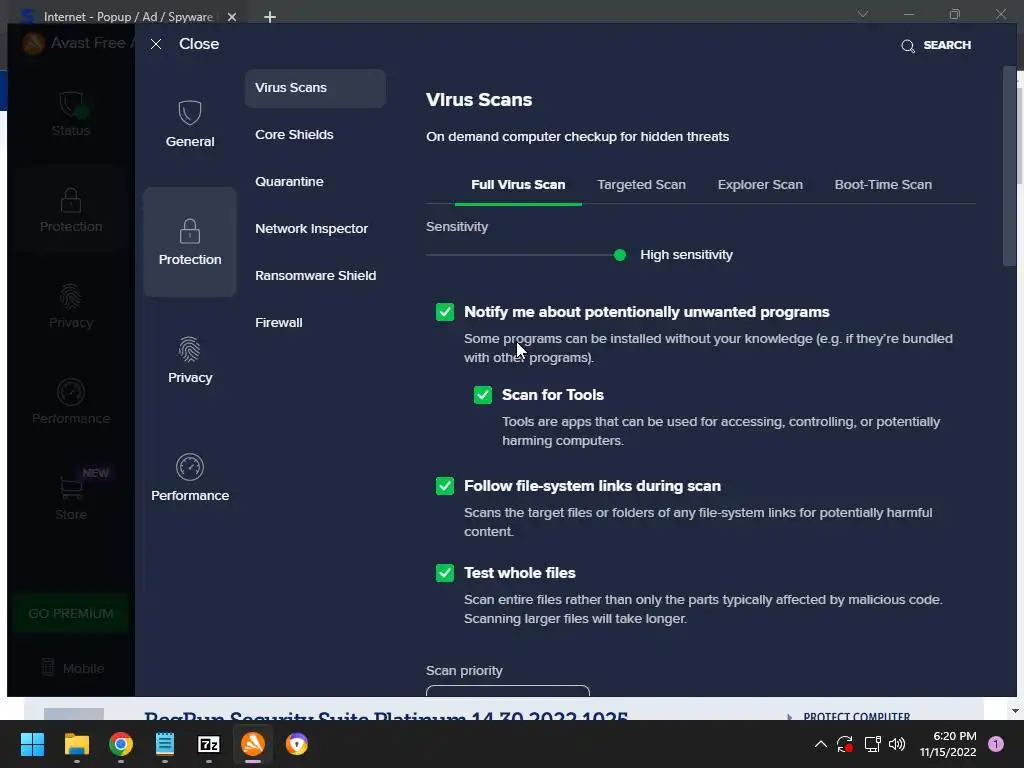Launch Google Chrome from taskbar

coord(121,744)
